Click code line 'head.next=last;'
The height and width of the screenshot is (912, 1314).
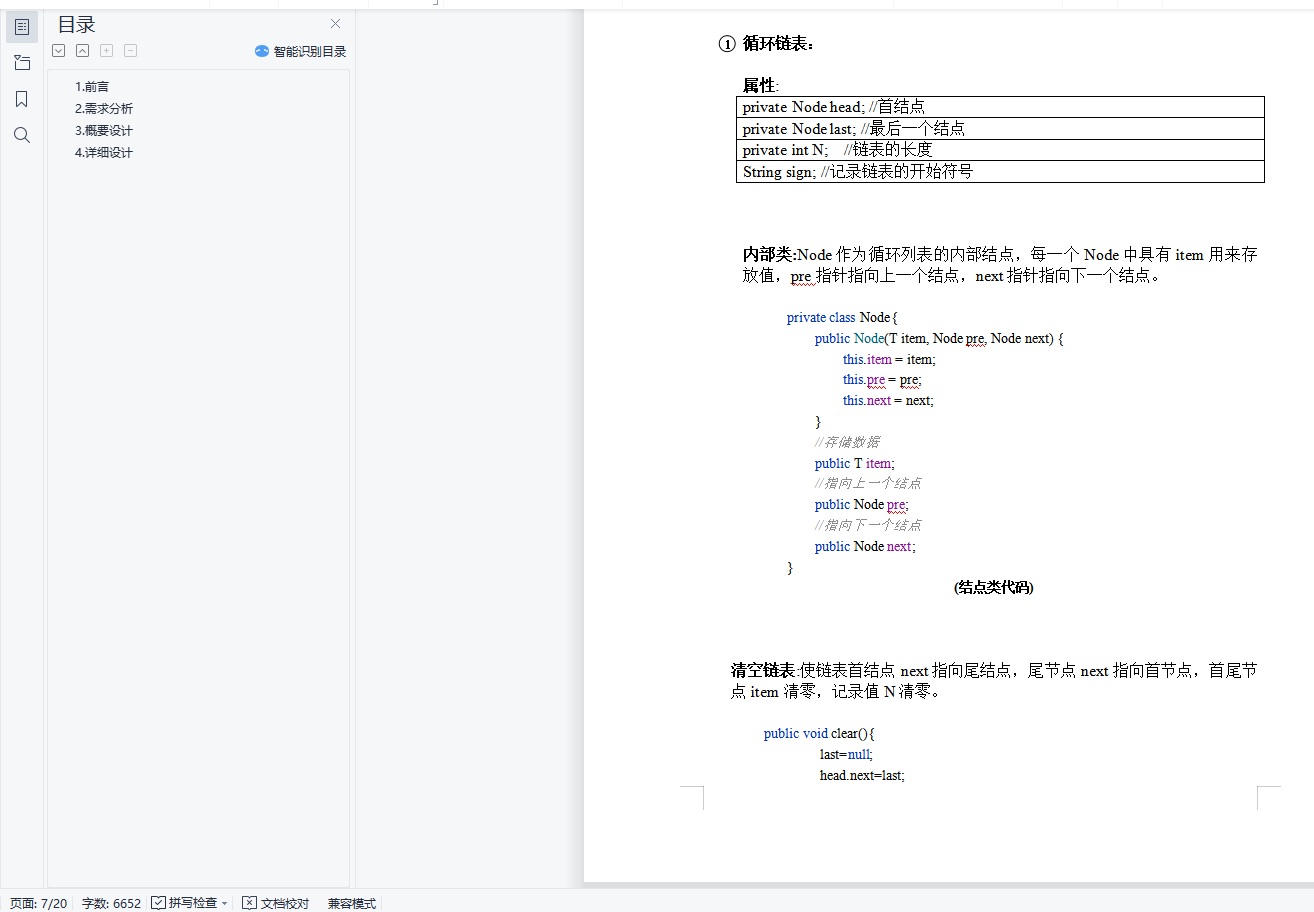coord(862,776)
